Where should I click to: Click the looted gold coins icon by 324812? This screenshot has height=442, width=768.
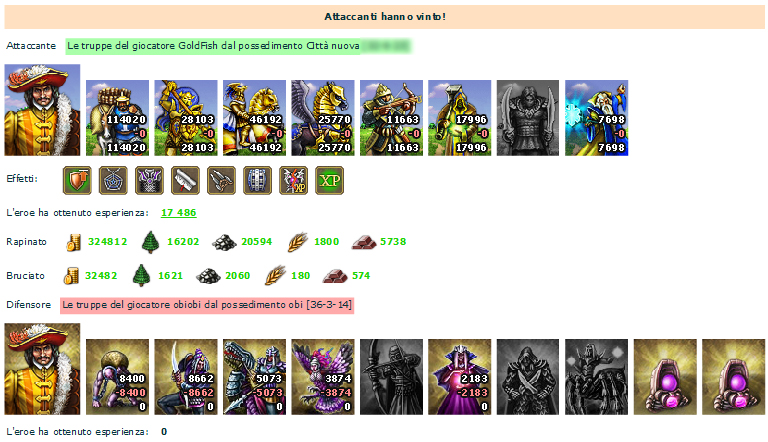click(x=73, y=242)
